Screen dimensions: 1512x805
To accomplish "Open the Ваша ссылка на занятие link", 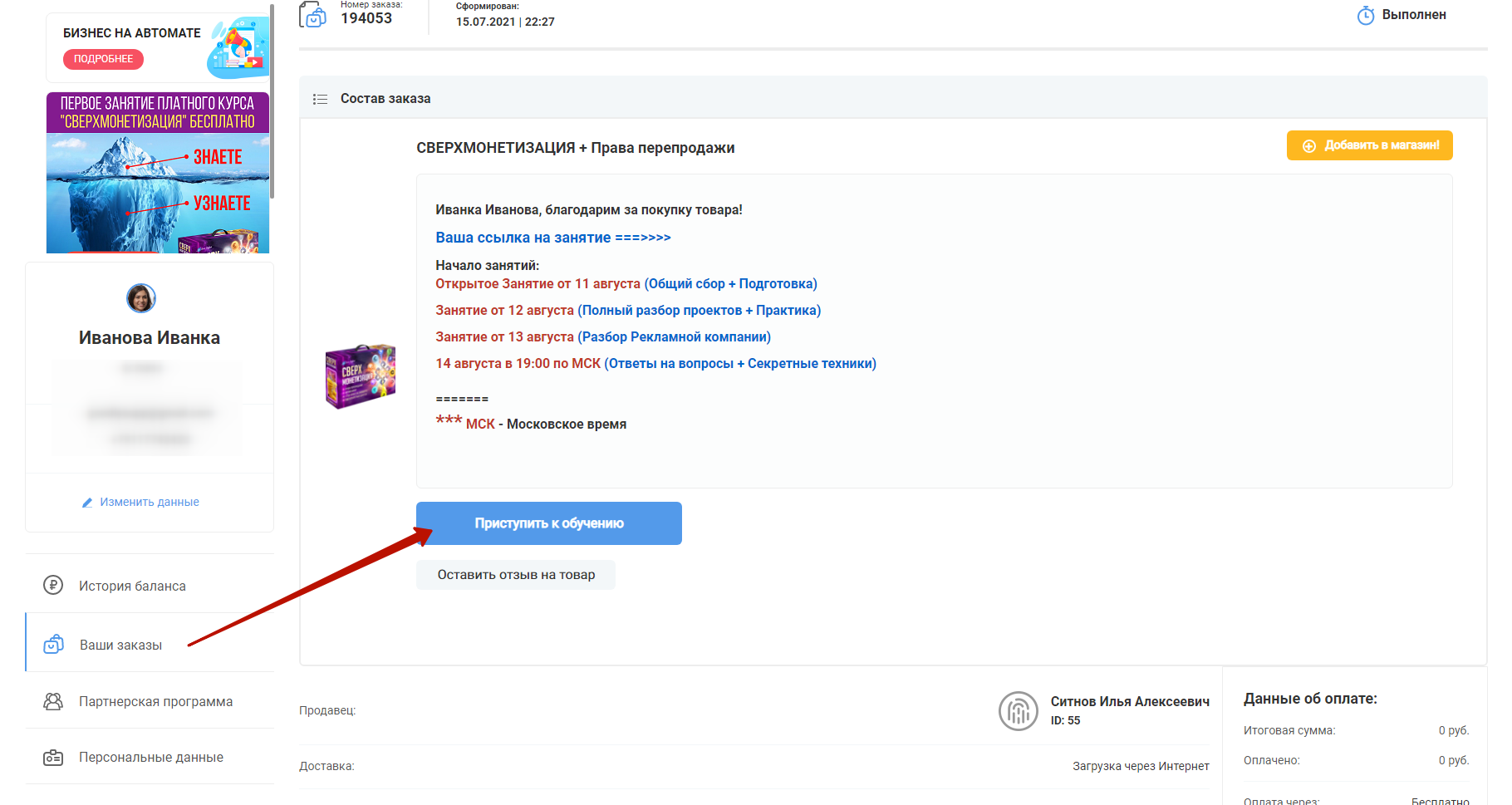I will (x=553, y=238).
